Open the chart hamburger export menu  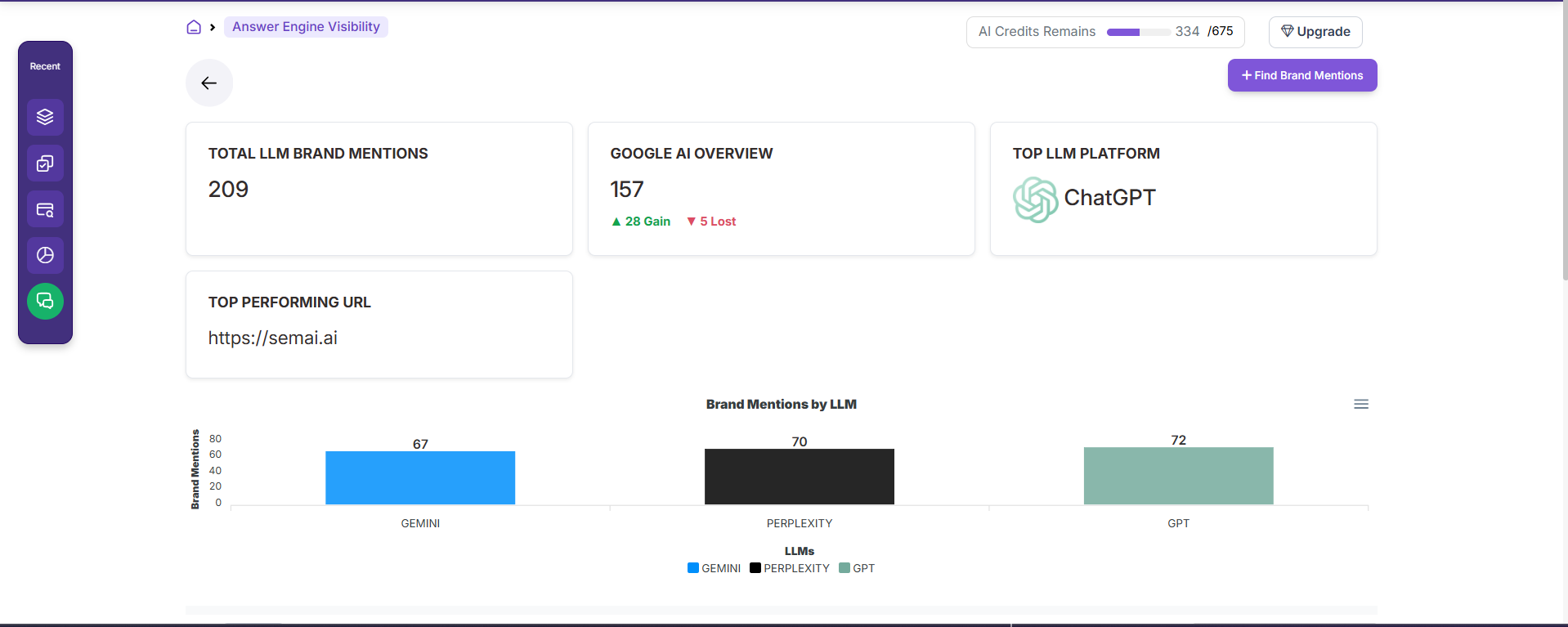(1360, 404)
